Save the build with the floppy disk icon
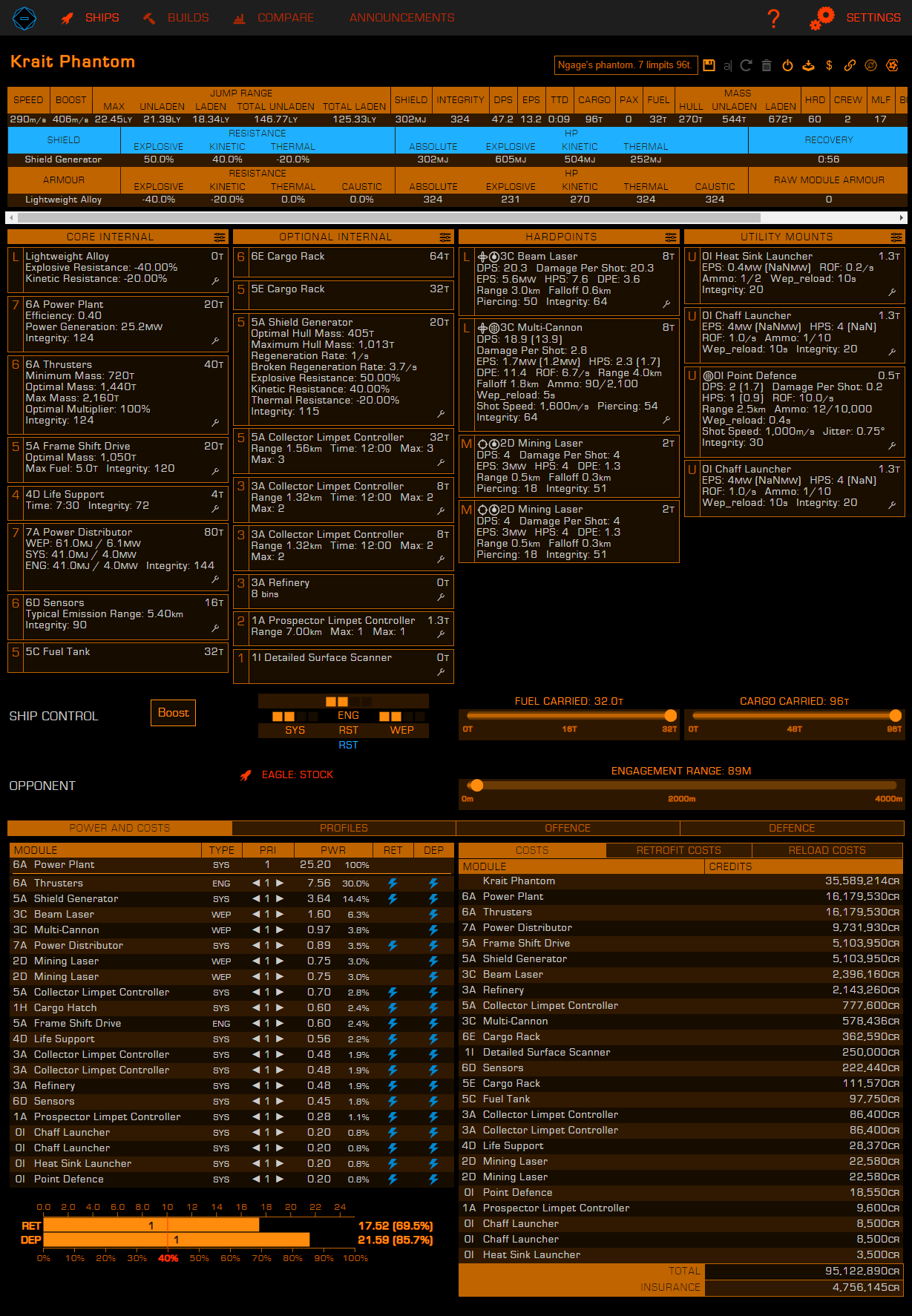 click(709, 65)
